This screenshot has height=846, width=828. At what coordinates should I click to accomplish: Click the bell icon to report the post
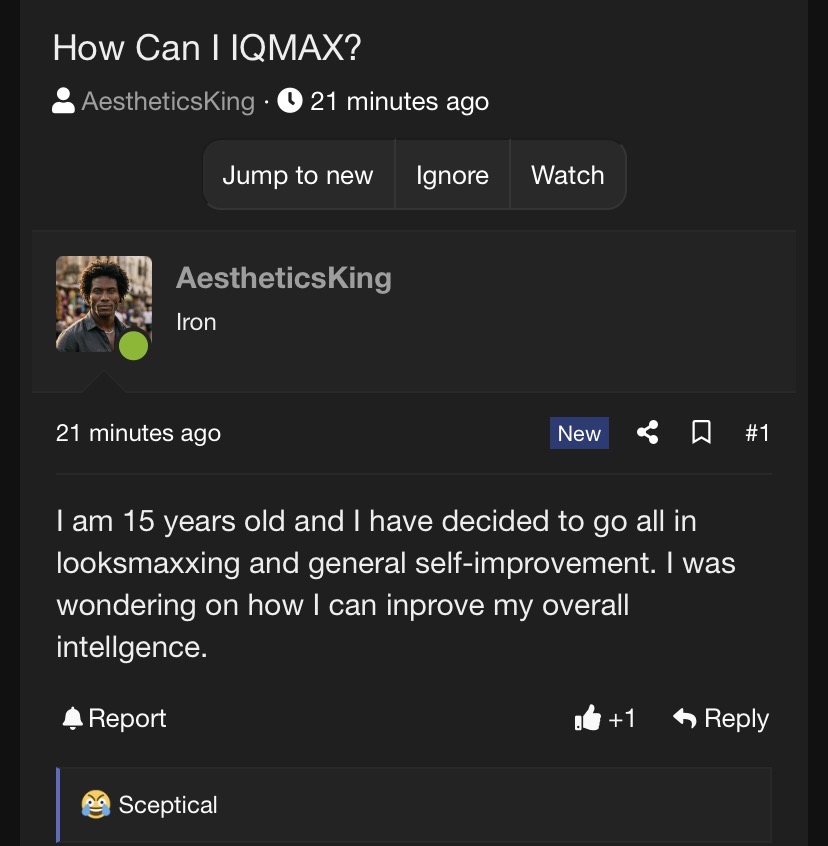pyautogui.click(x=72, y=718)
